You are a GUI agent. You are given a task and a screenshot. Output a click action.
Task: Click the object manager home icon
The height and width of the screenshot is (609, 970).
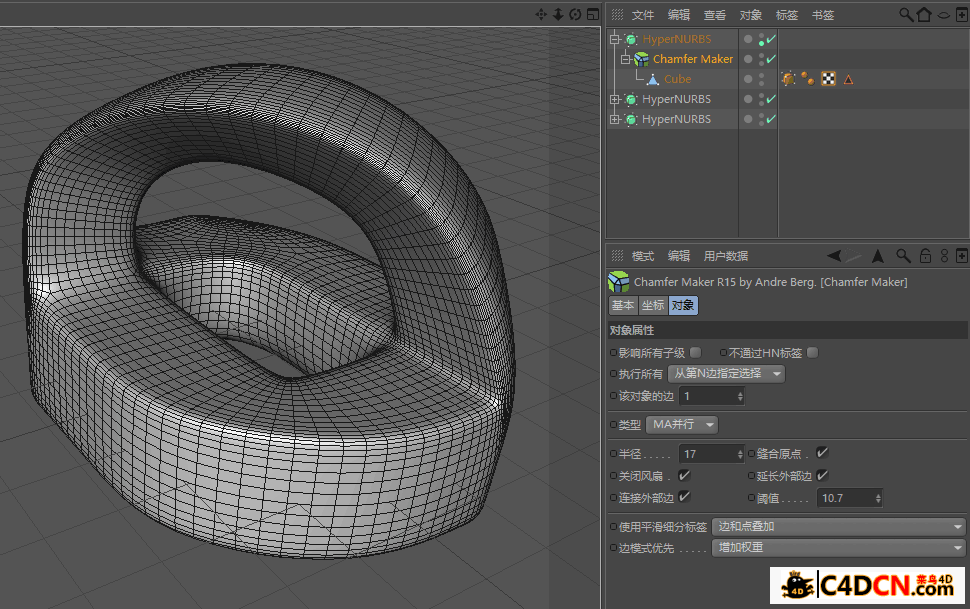coord(924,14)
